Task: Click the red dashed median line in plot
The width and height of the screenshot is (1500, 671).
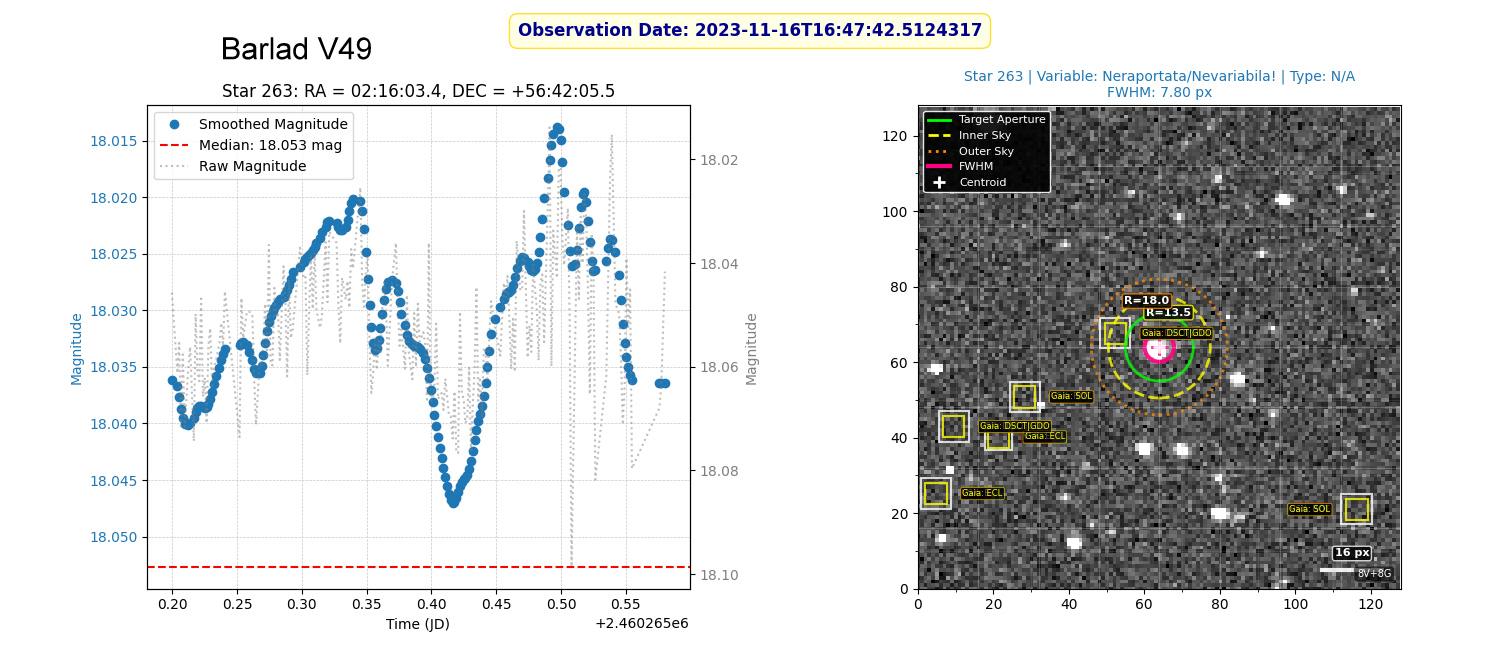Action: click(418, 567)
